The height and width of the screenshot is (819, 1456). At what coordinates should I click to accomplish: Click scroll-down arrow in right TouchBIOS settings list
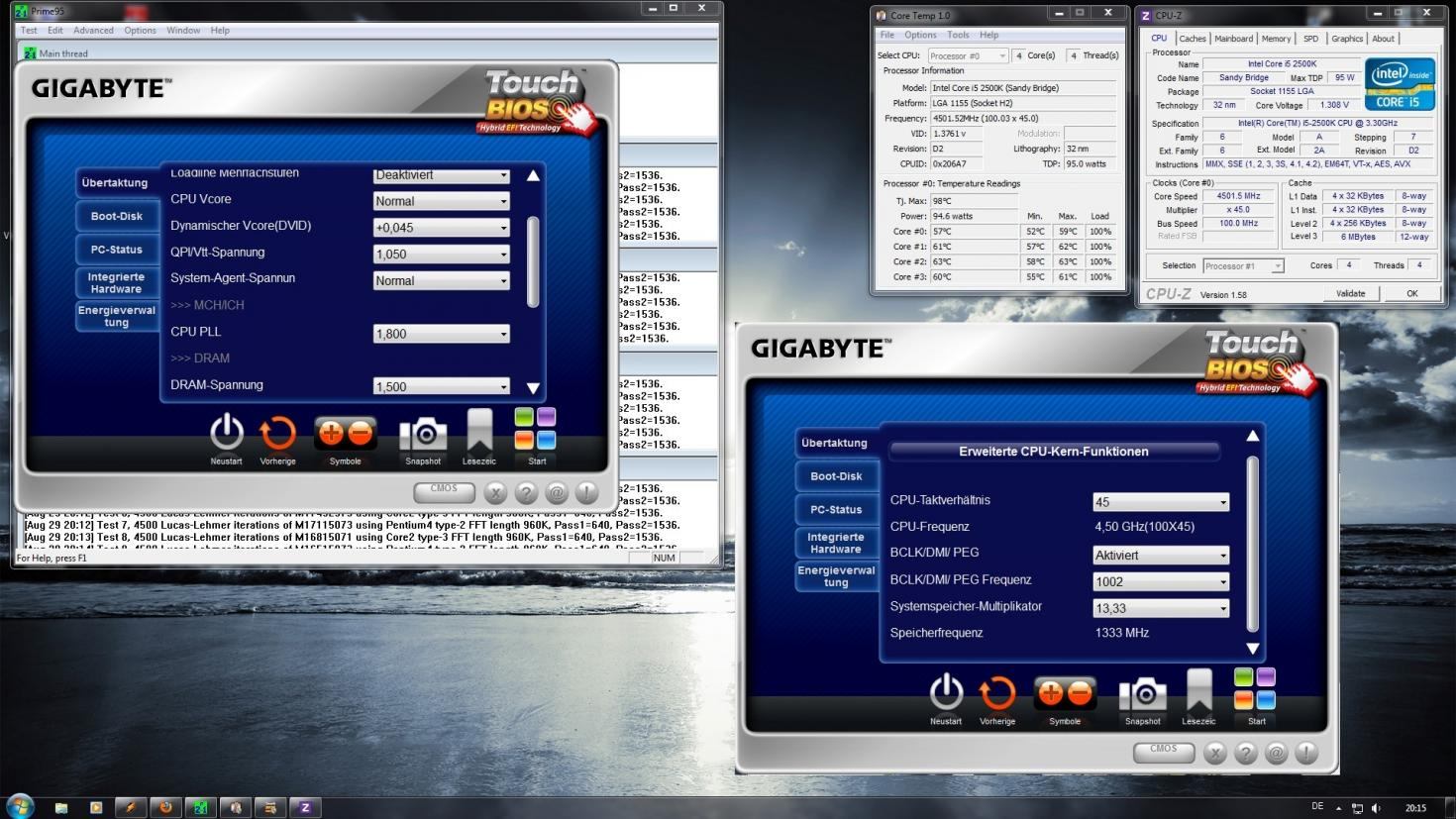click(1252, 649)
